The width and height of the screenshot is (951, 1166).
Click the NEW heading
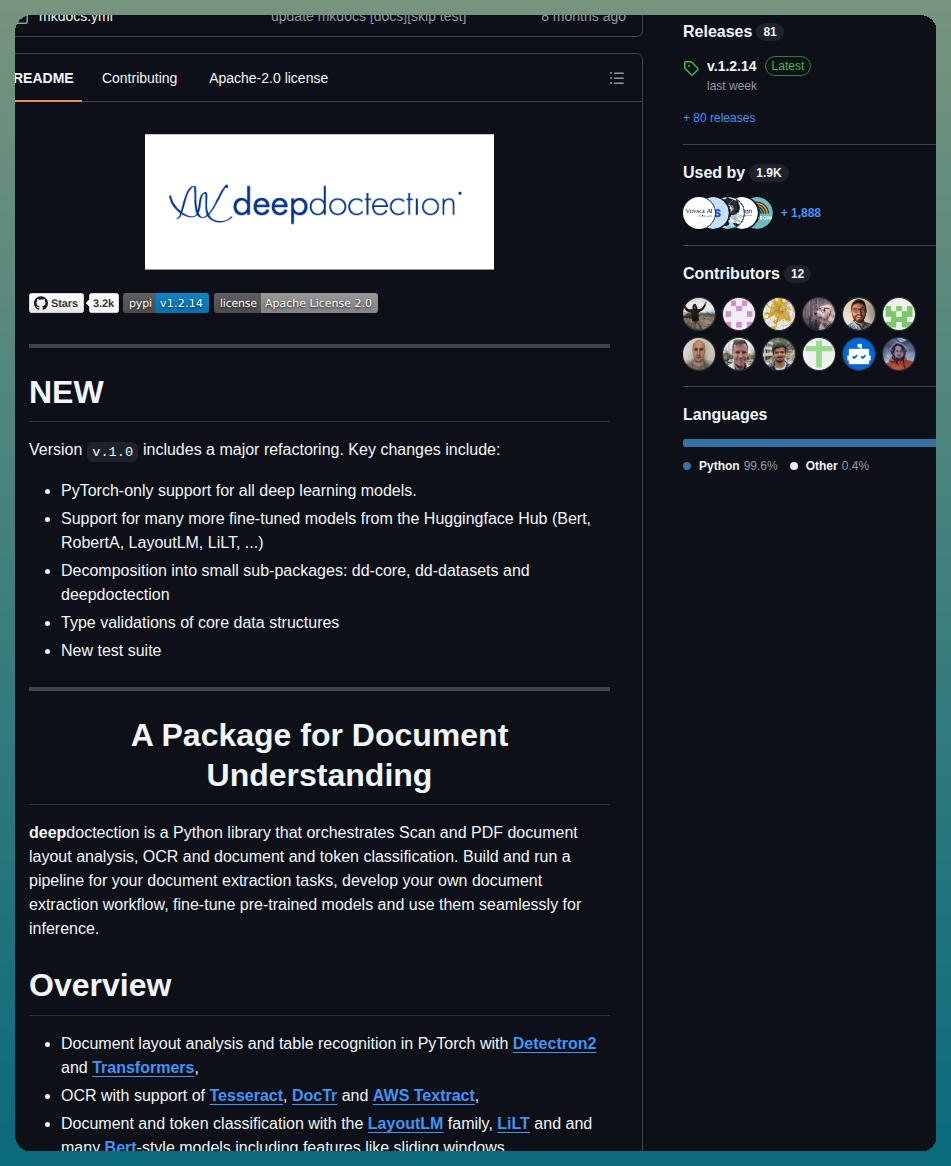(66, 392)
